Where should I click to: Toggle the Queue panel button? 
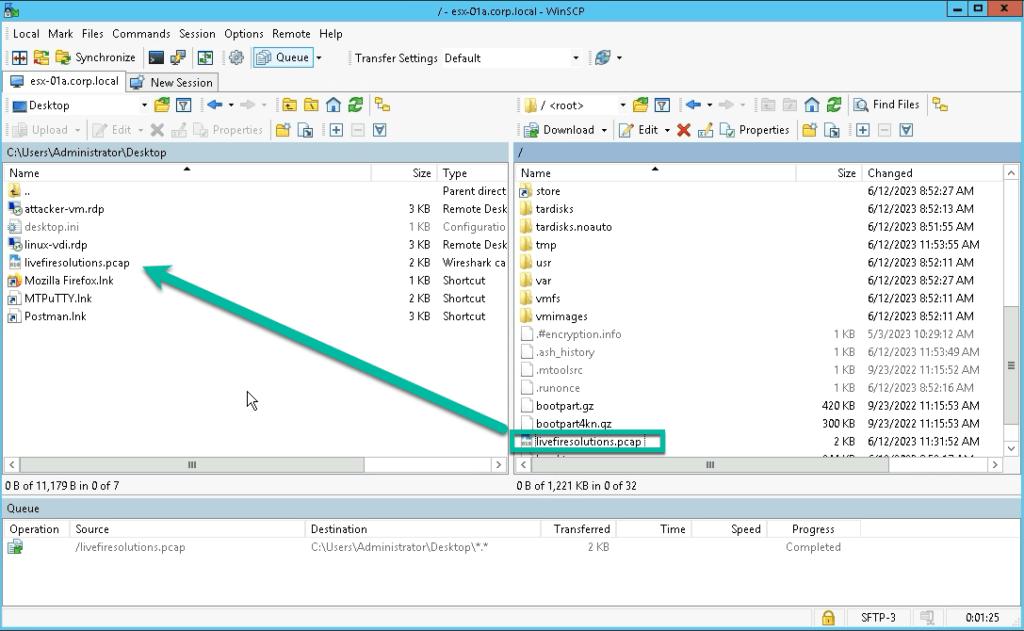[x=283, y=57]
